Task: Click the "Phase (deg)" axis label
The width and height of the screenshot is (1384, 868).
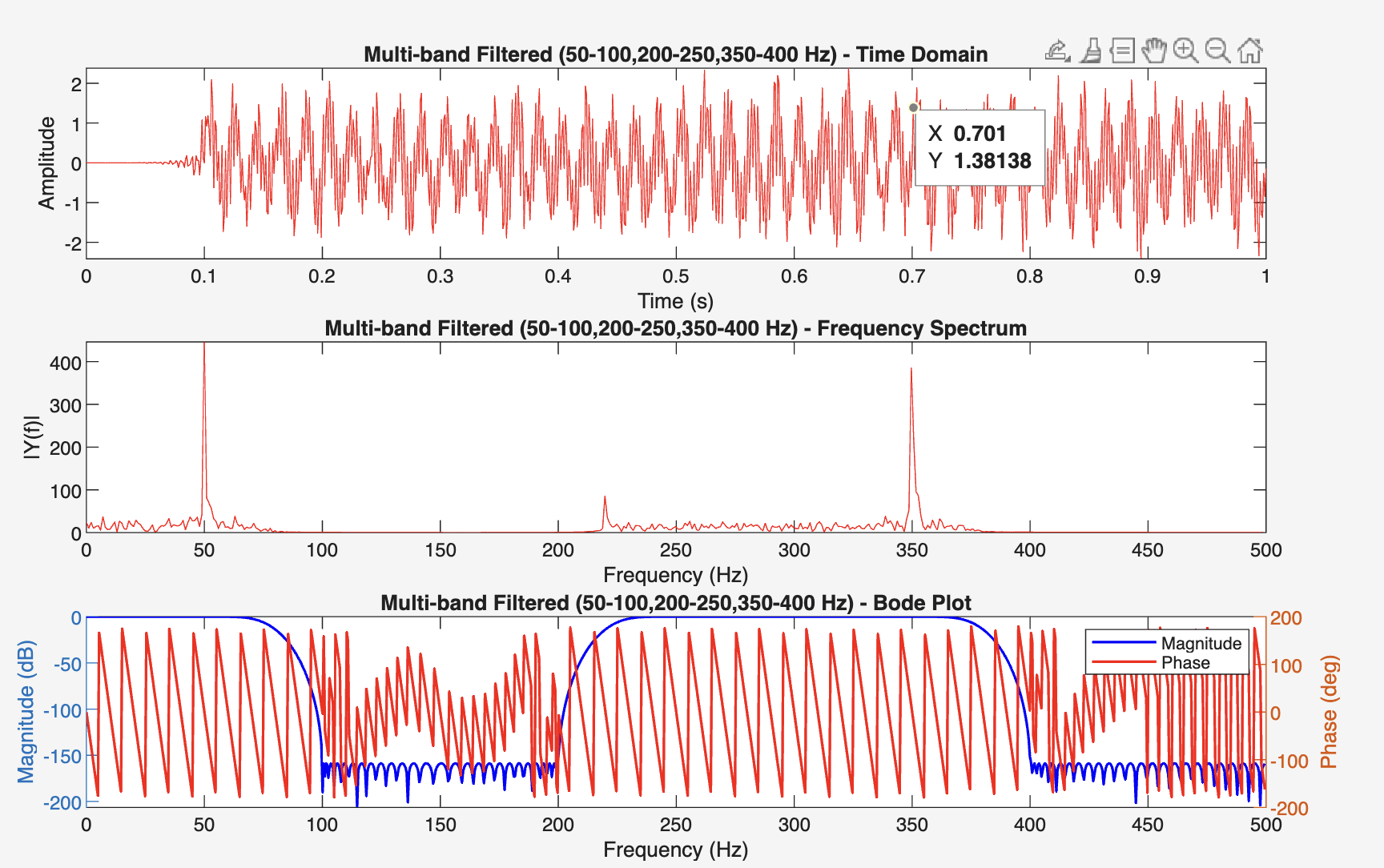Action: [1329, 711]
